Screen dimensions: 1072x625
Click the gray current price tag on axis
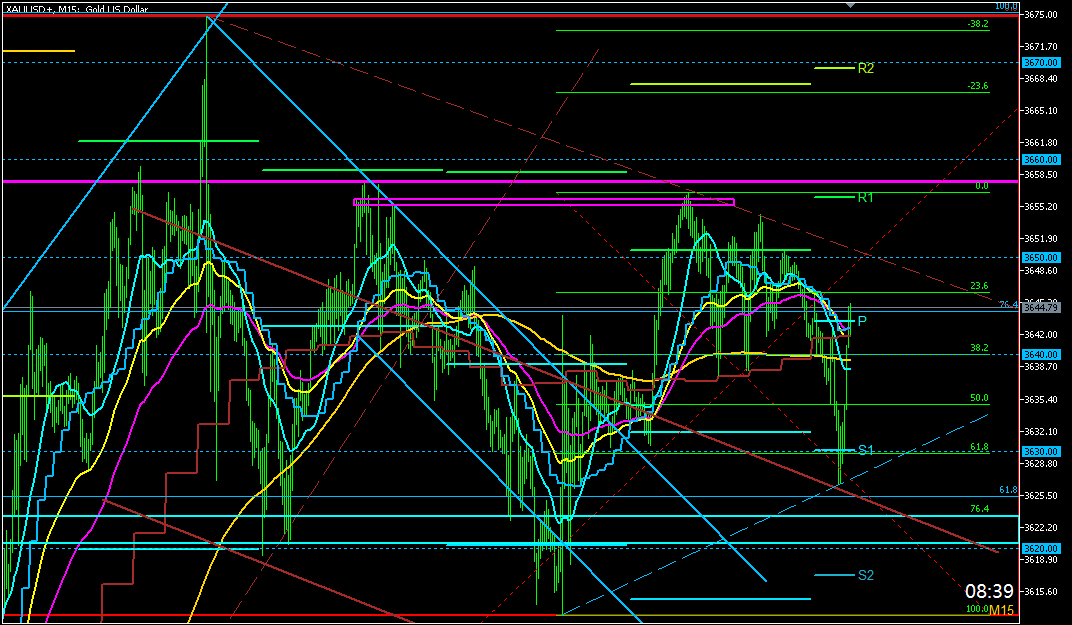tap(1040, 308)
